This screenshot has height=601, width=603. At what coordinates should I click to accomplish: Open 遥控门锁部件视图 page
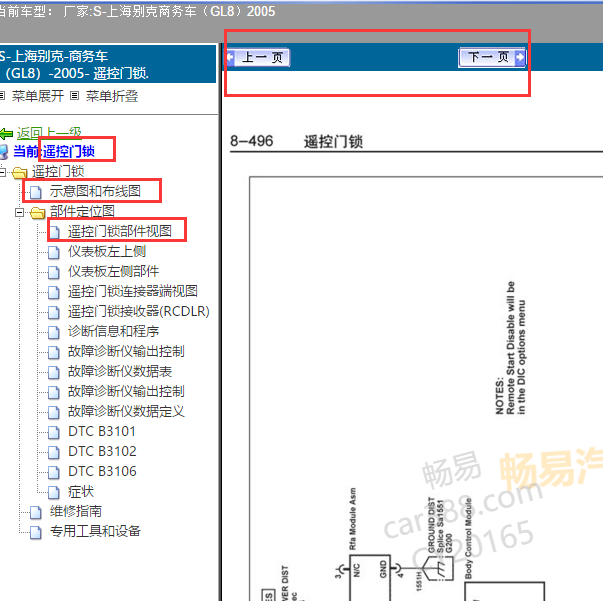pyautogui.click(x=120, y=231)
